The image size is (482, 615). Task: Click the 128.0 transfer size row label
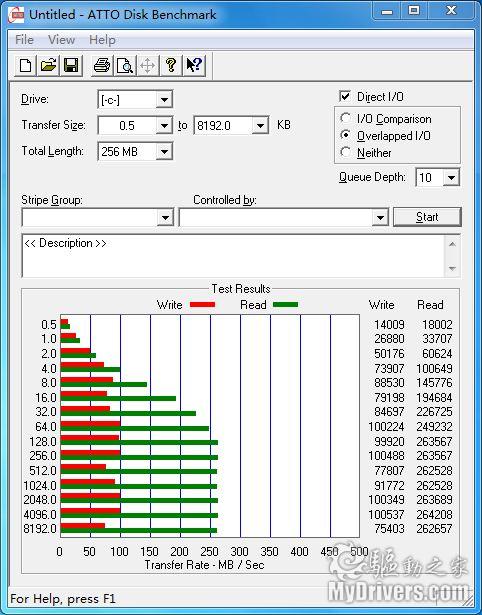(x=43, y=442)
